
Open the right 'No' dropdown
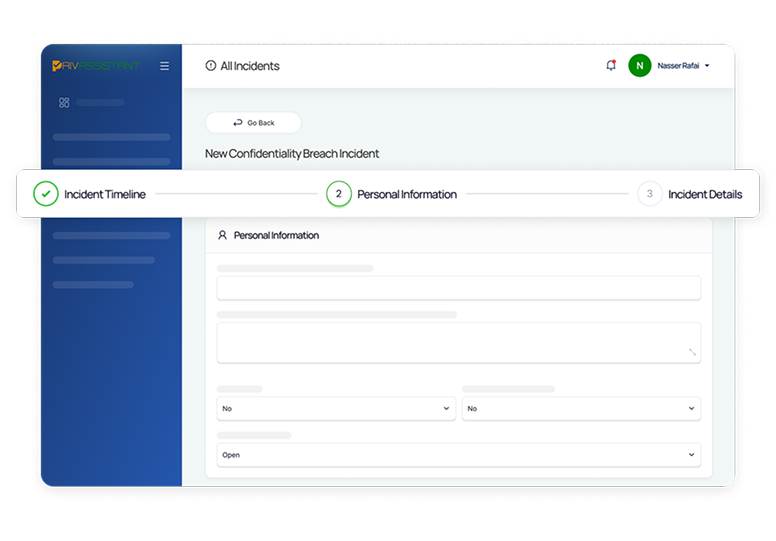[x=581, y=408]
